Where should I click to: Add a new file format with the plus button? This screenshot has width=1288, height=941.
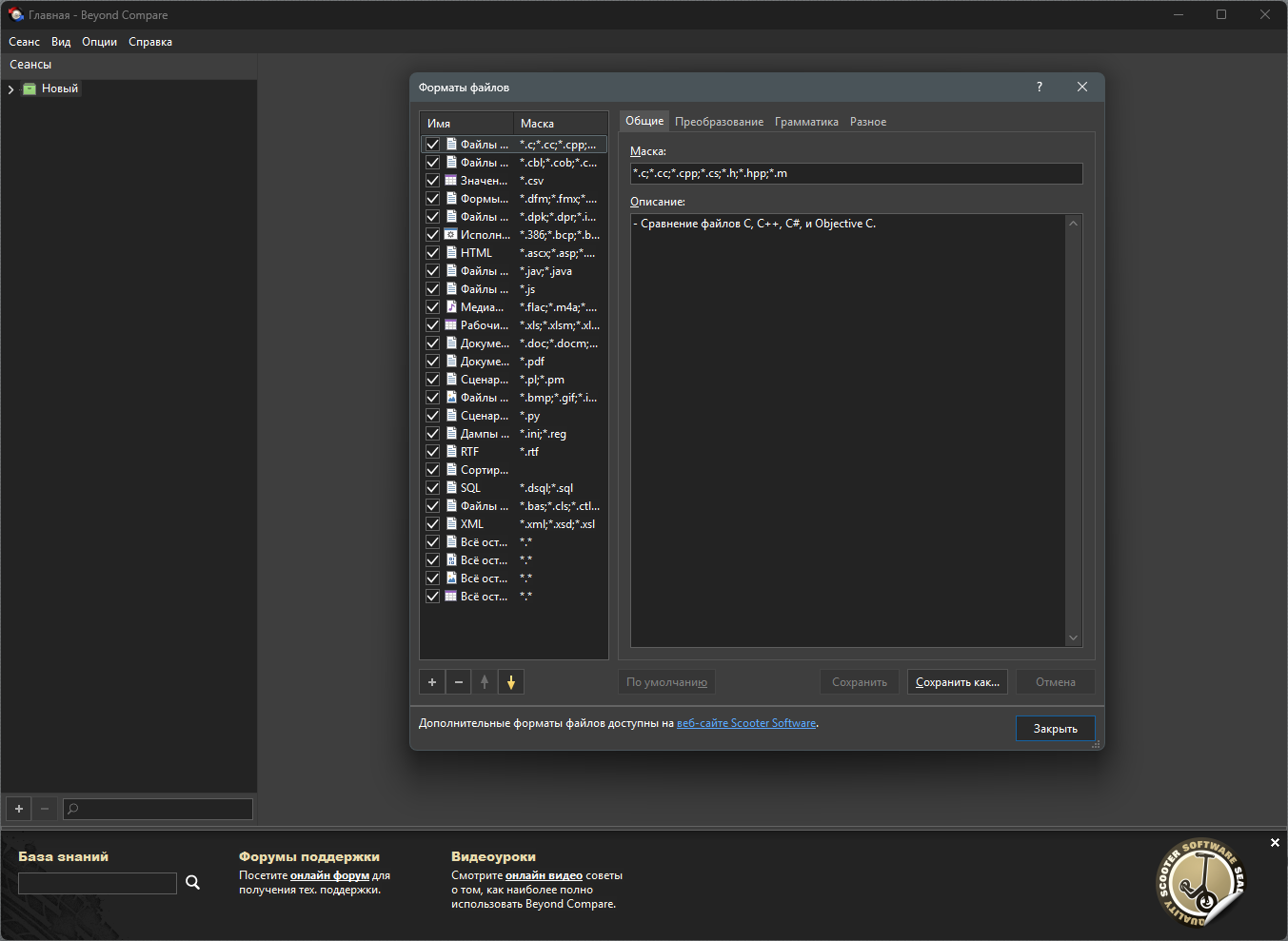[432, 682]
